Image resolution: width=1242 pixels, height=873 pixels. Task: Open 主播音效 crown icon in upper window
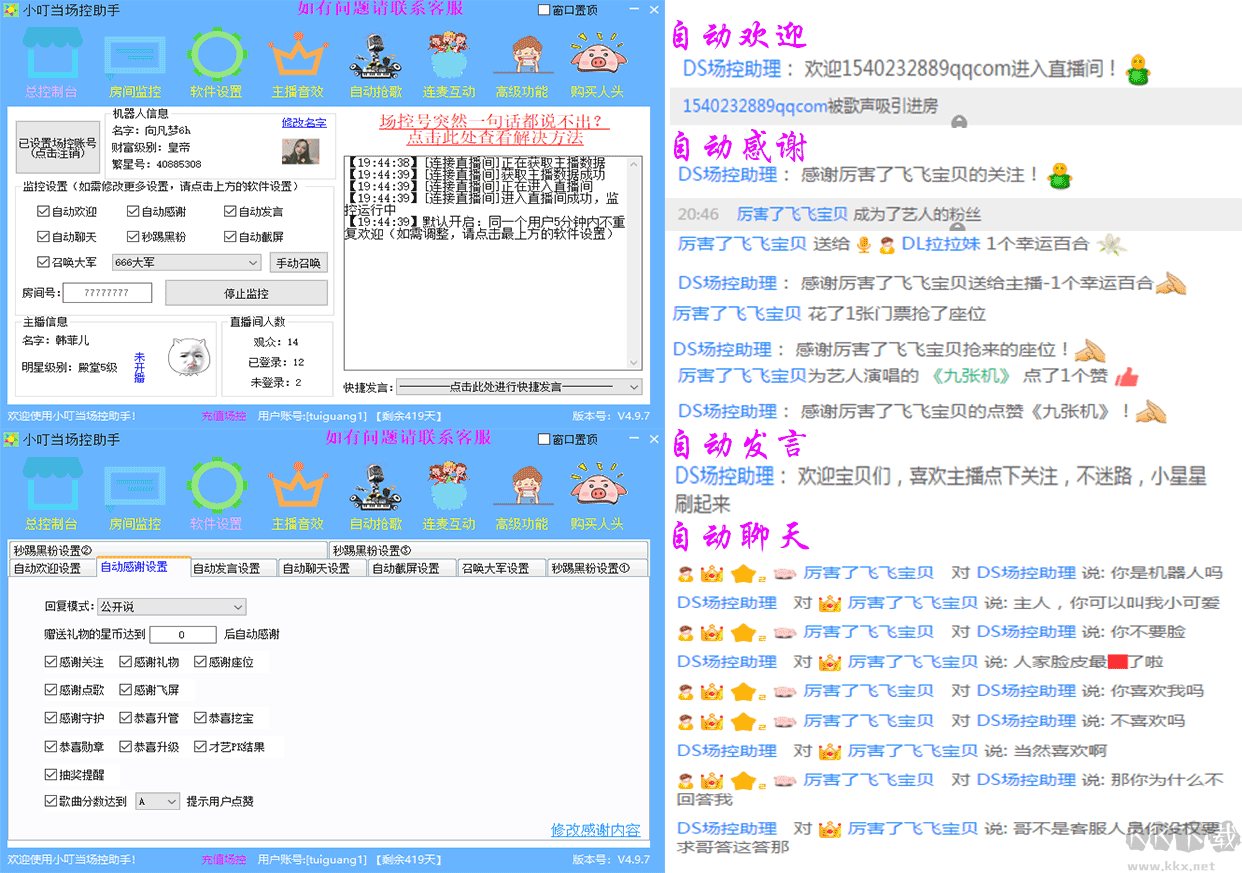click(x=298, y=62)
